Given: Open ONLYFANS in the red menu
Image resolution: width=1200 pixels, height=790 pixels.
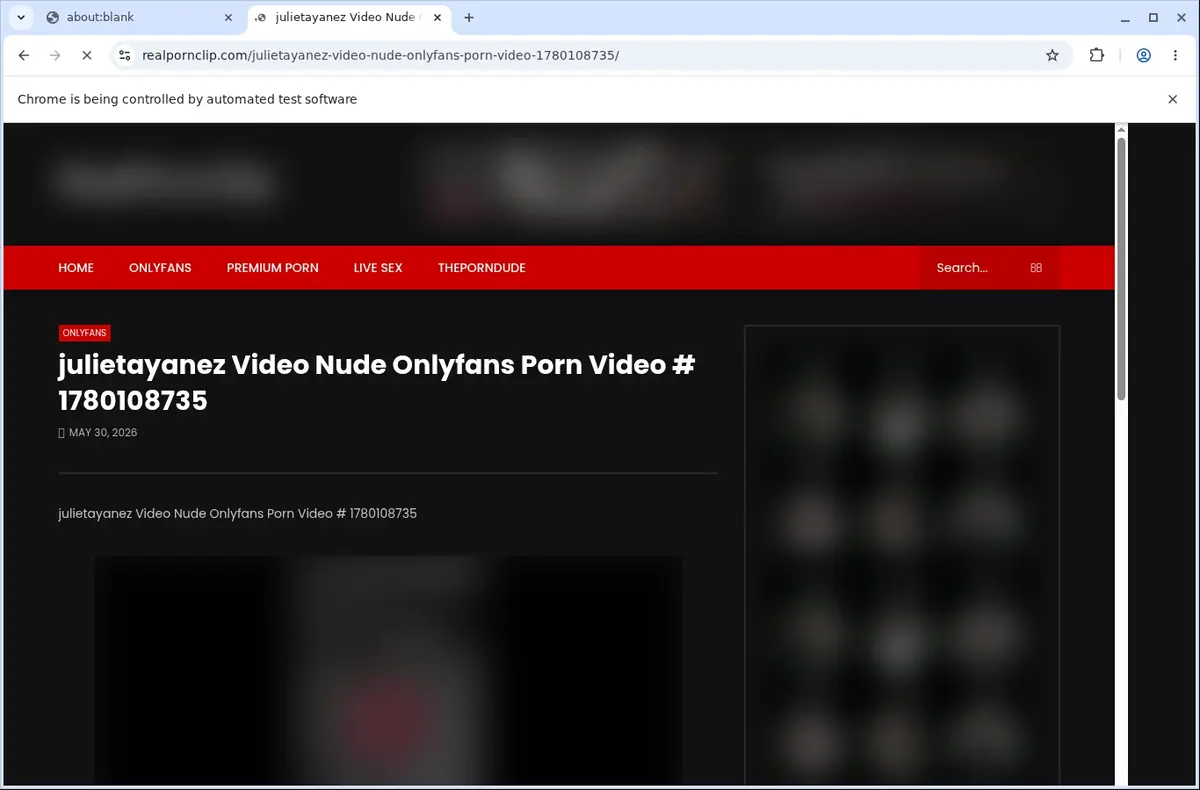Looking at the screenshot, I should (160, 268).
